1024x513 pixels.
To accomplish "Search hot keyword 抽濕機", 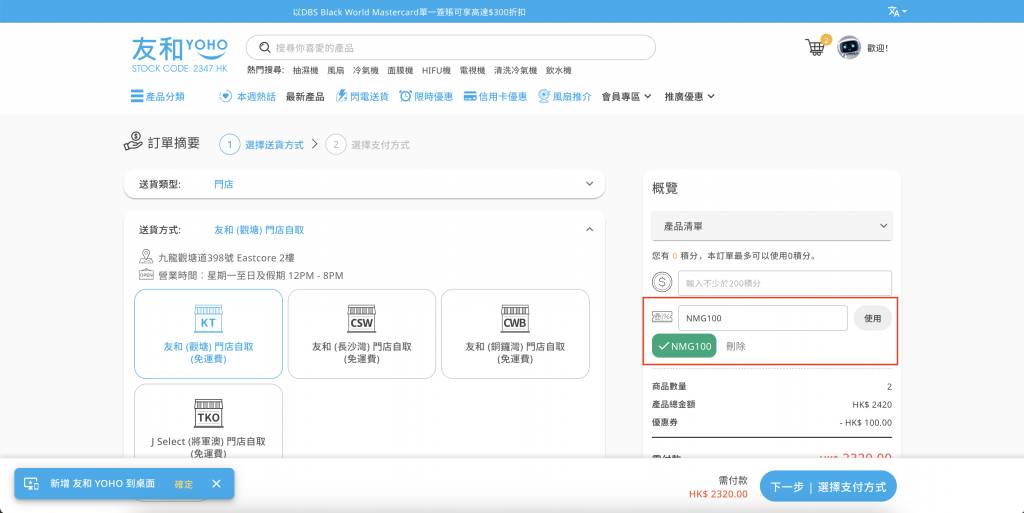I will click(305, 70).
